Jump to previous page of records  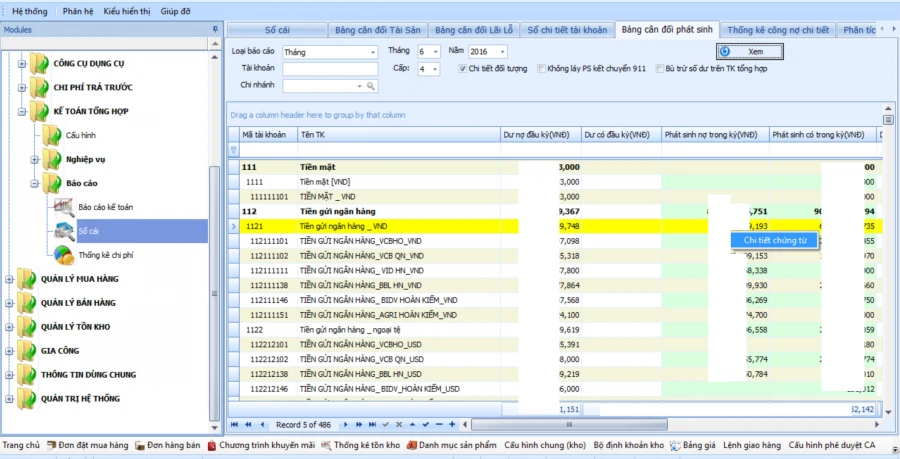[248, 425]
